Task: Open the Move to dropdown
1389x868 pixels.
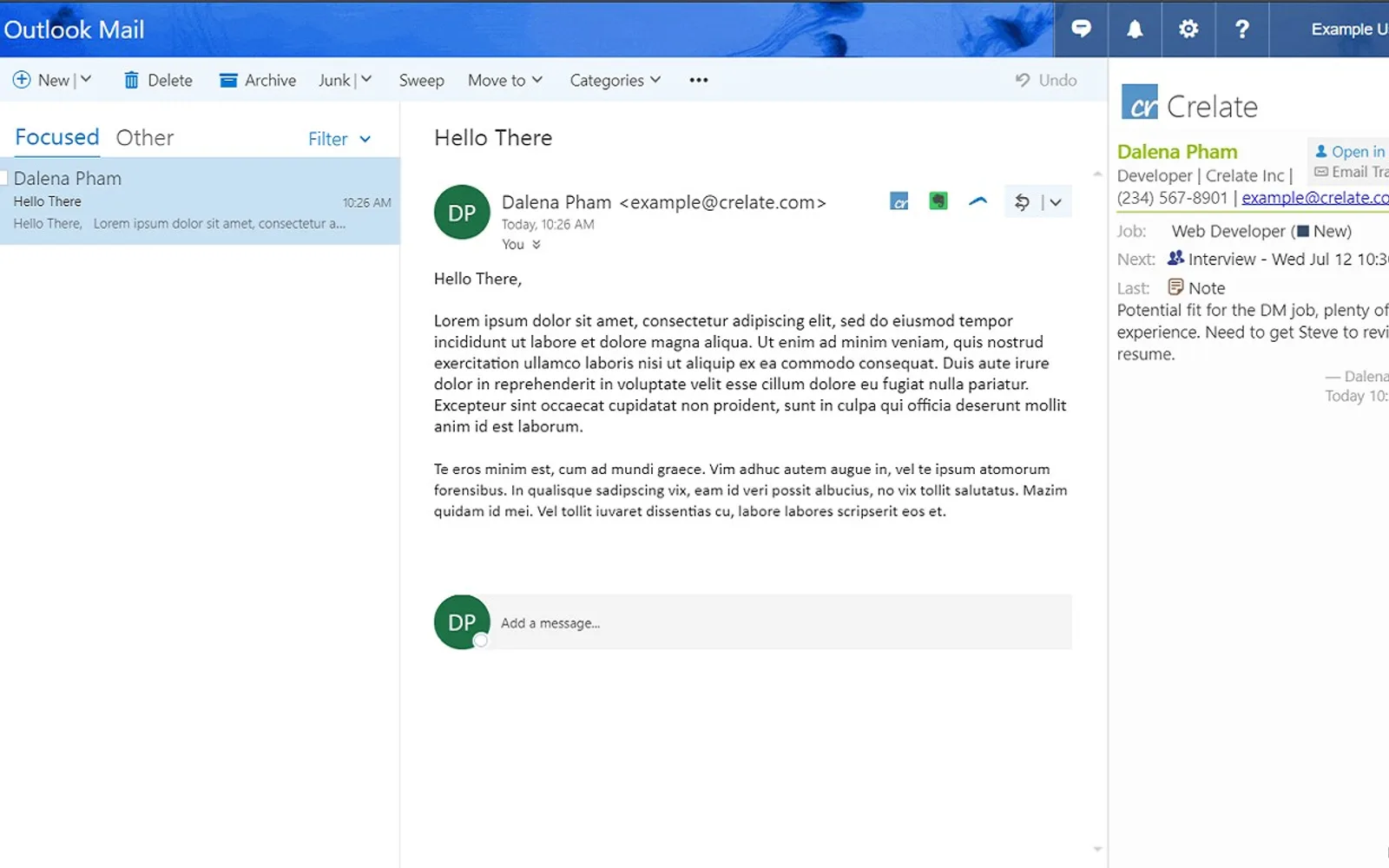Action: [505, 80]
